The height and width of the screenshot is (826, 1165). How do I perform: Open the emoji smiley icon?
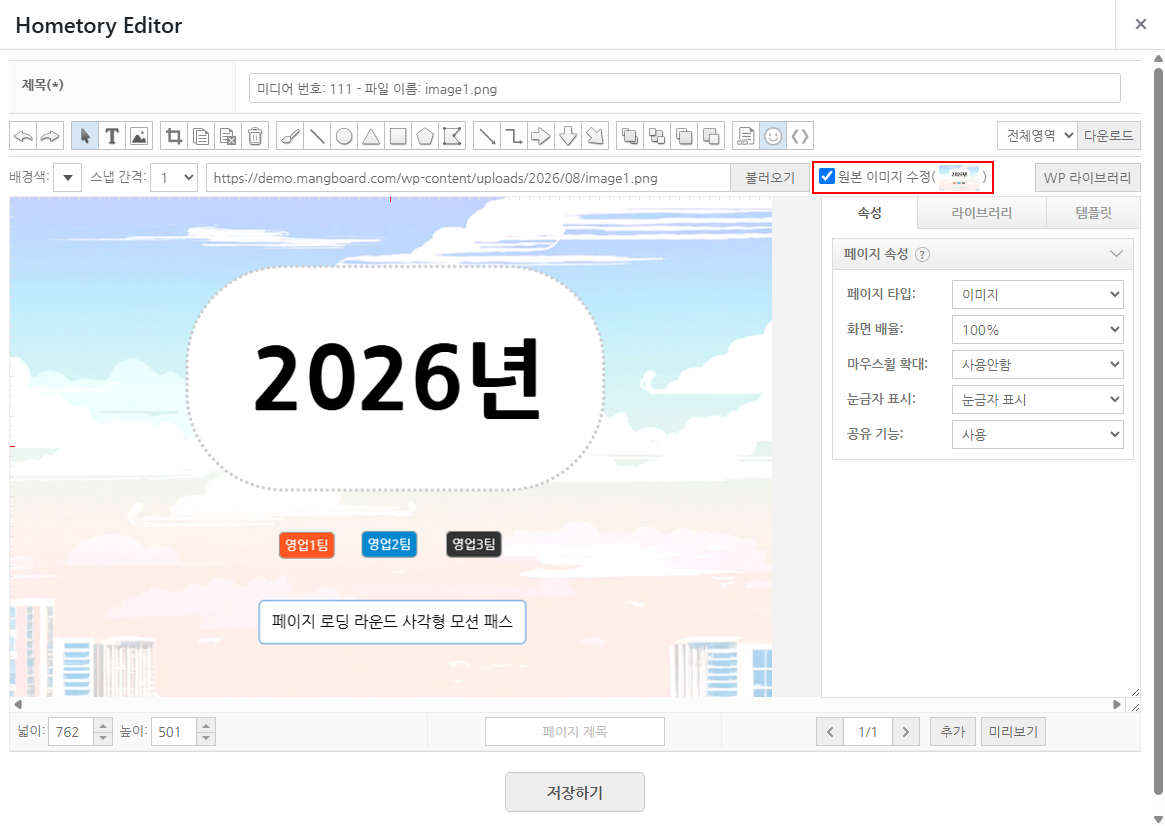click(x=773, y=136)
